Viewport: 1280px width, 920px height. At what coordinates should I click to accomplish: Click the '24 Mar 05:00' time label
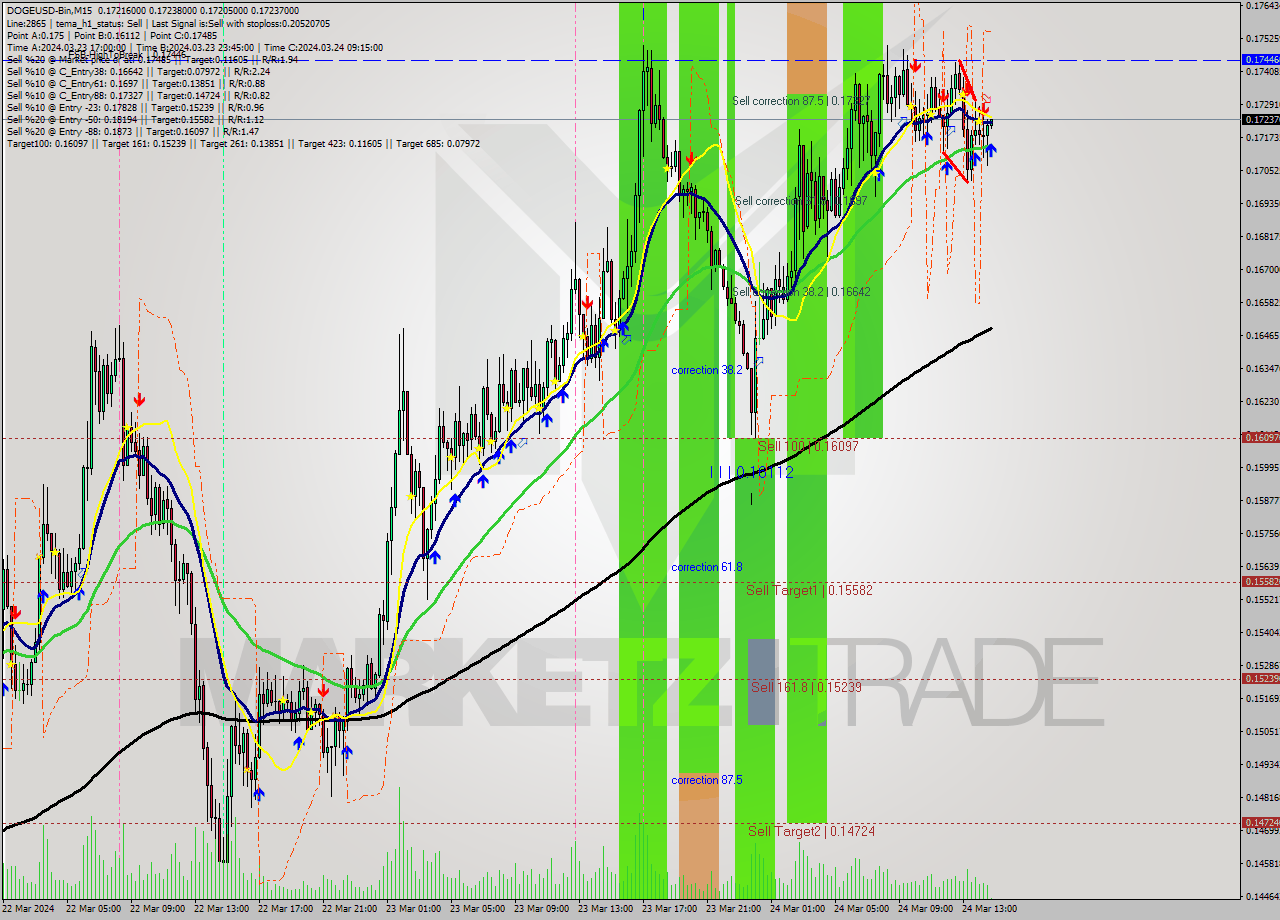pos(862,909)
